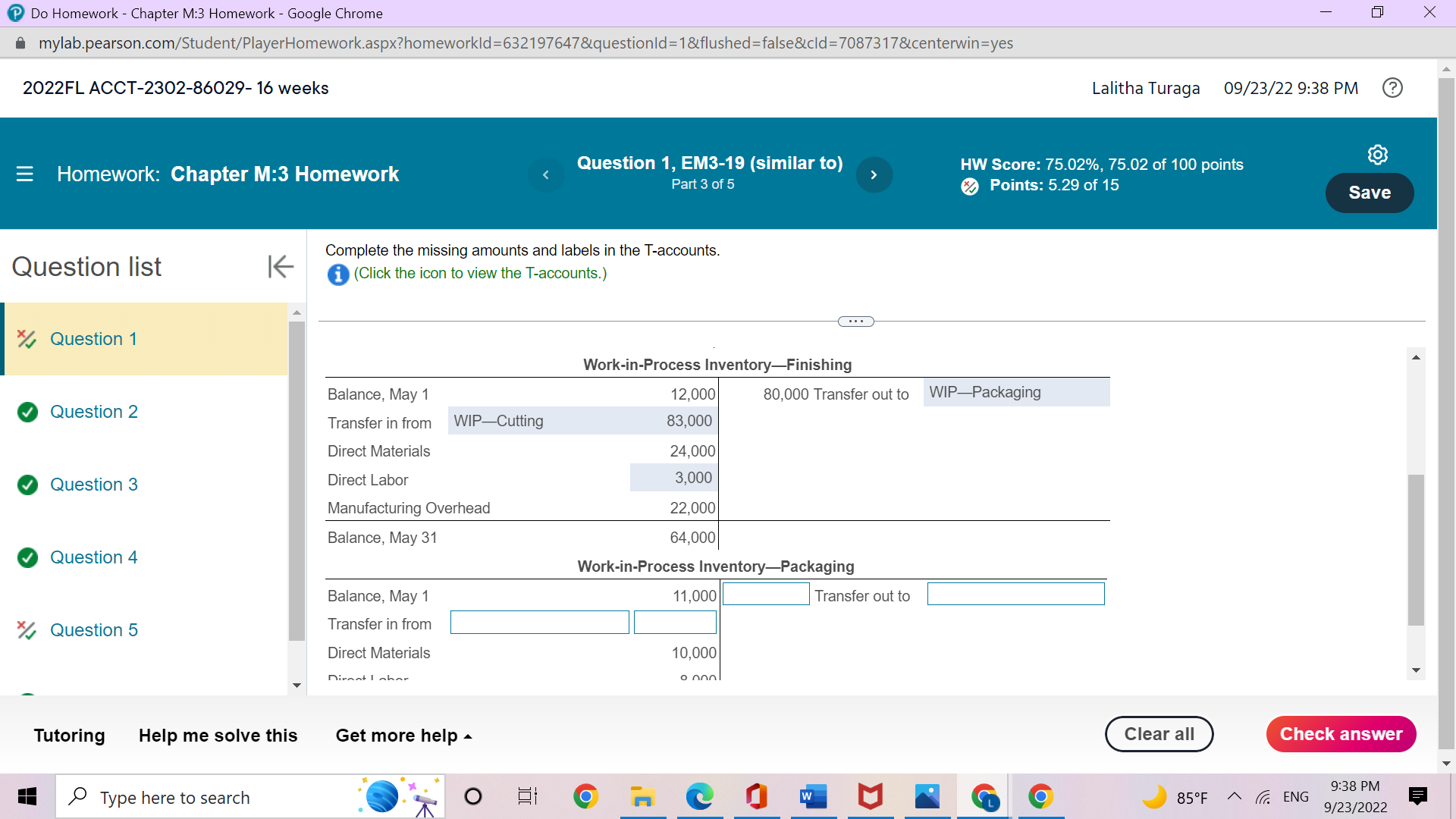
Task: Open the hamburger menu next to Homework
Action: click(24, 174)
